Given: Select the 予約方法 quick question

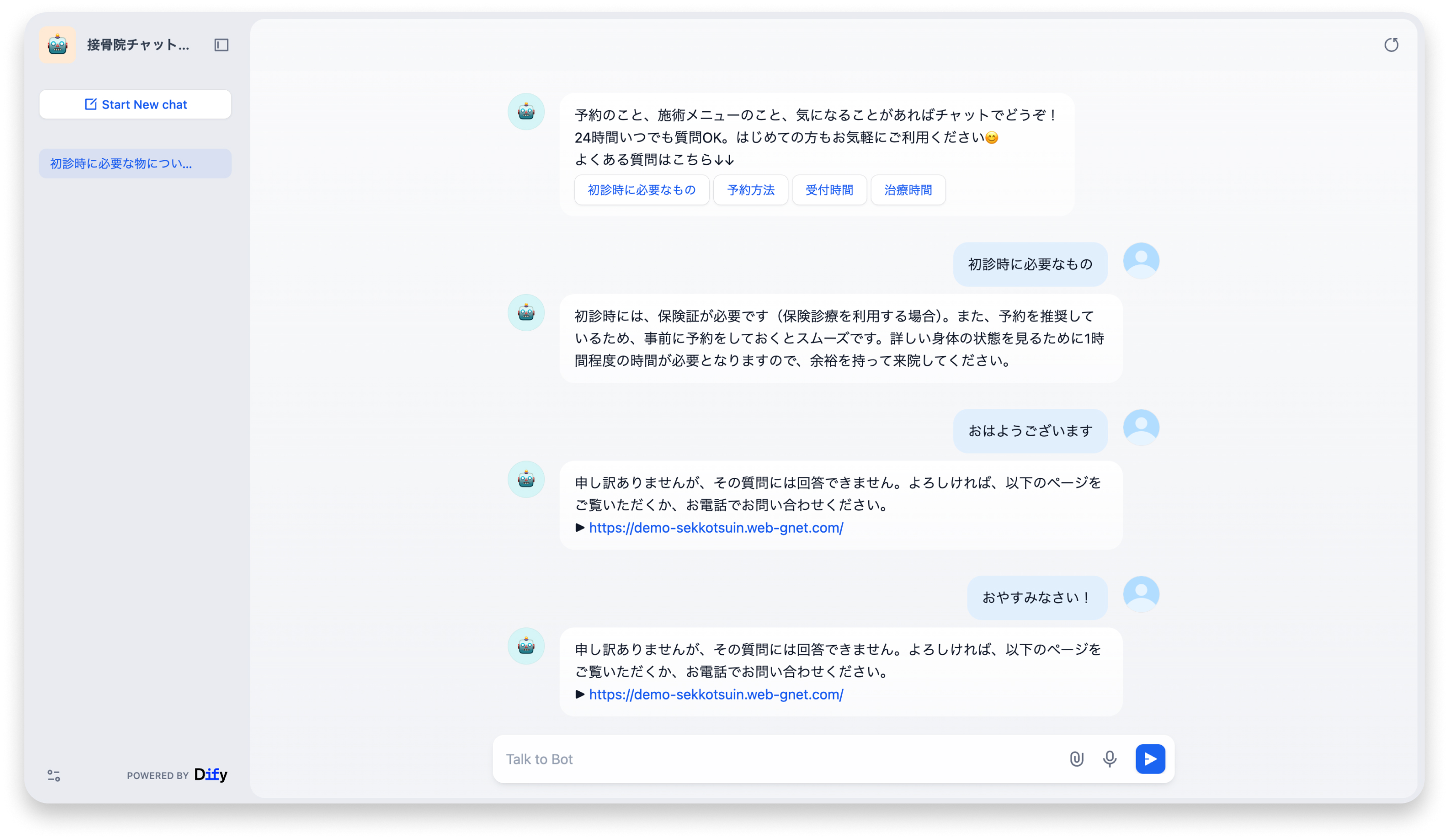Looking at the screenshot, I should [x=750, y=190].
